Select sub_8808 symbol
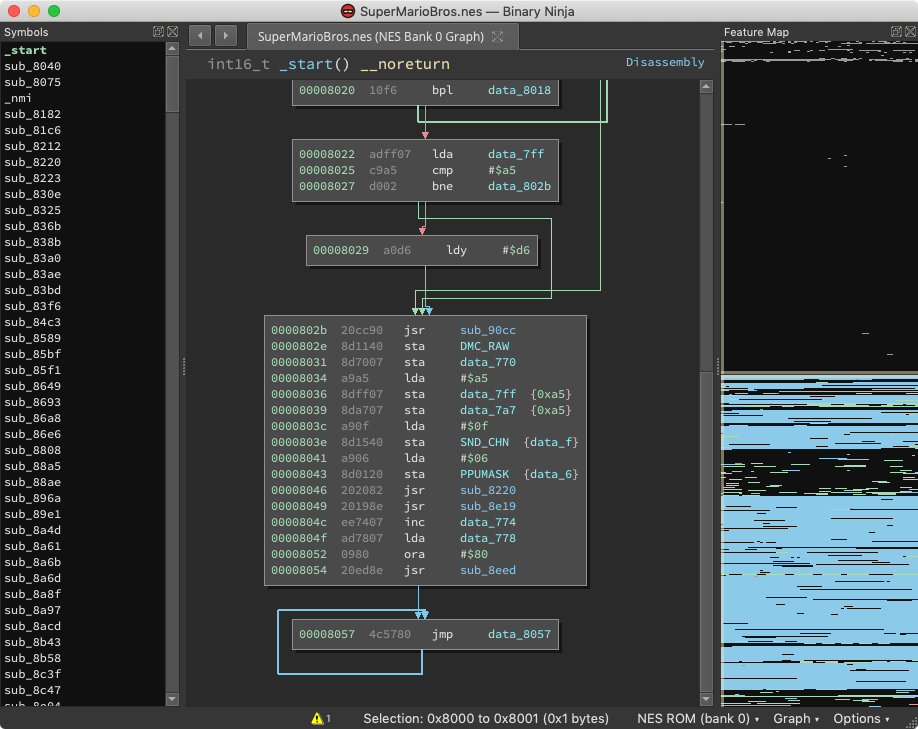Screen dimensions: 918x729 32,450
